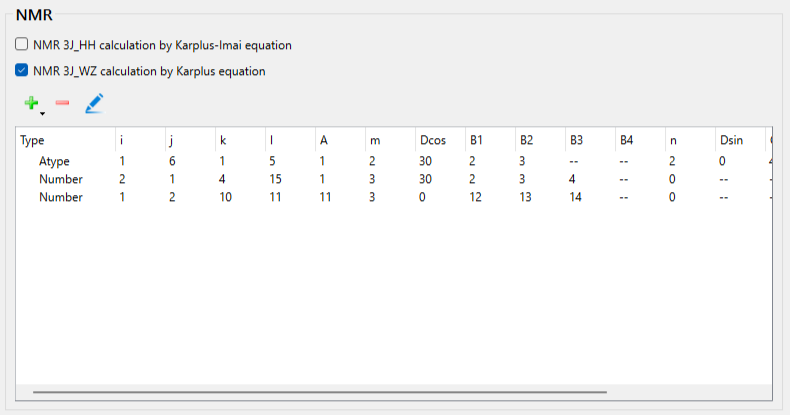Image resolution: width=790 pixels, height=415 pixels.
Task: Click the B2 column header
Action: [x=527, y=141]
